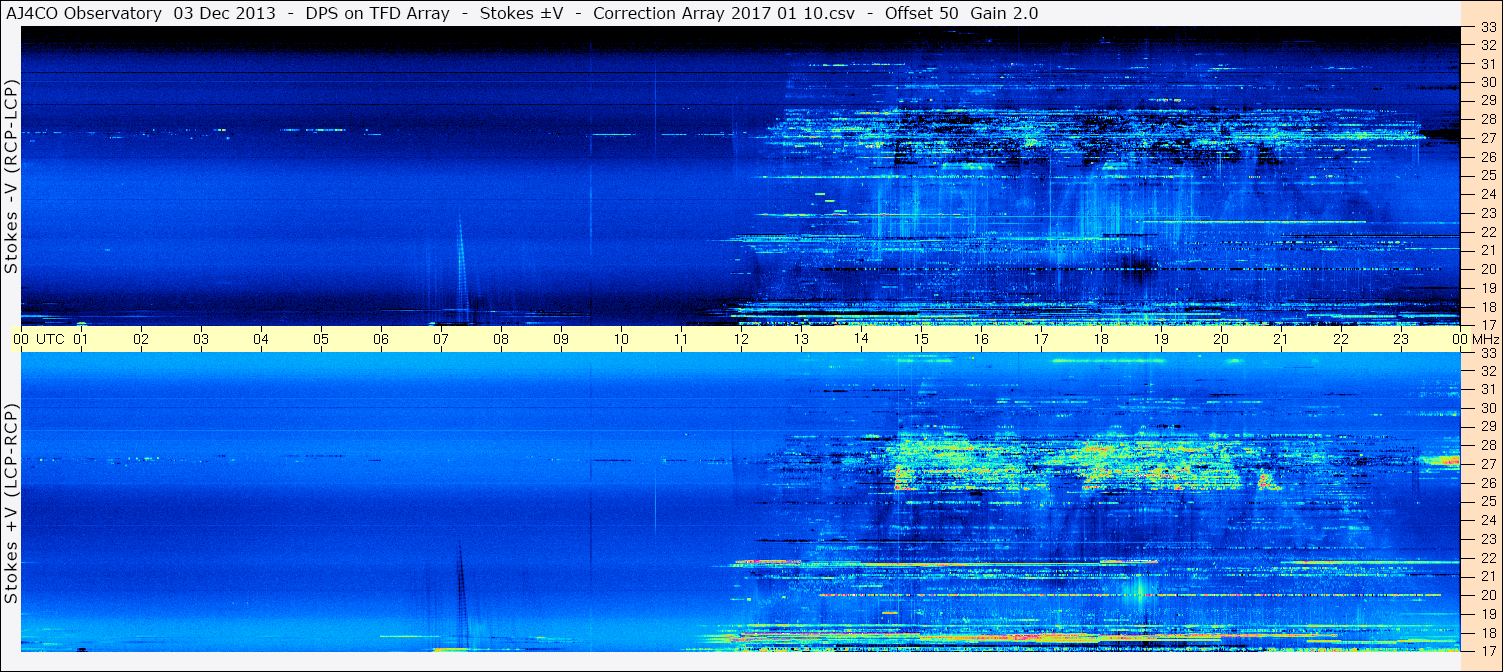Click the 22 hour time marker

point(1341,339)
